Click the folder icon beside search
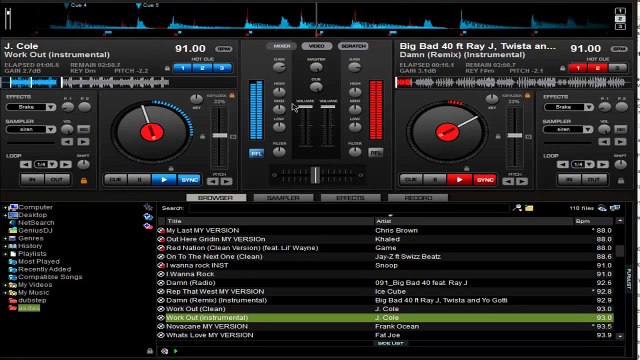 tap(529, 208)
